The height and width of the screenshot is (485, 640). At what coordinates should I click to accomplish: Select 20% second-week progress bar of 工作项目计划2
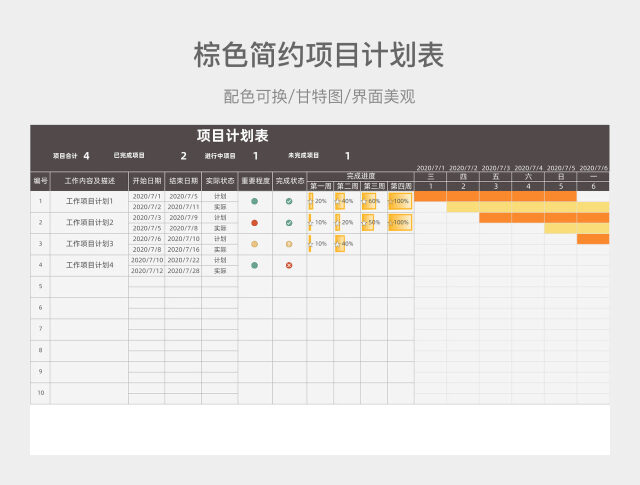pos(338,222)
